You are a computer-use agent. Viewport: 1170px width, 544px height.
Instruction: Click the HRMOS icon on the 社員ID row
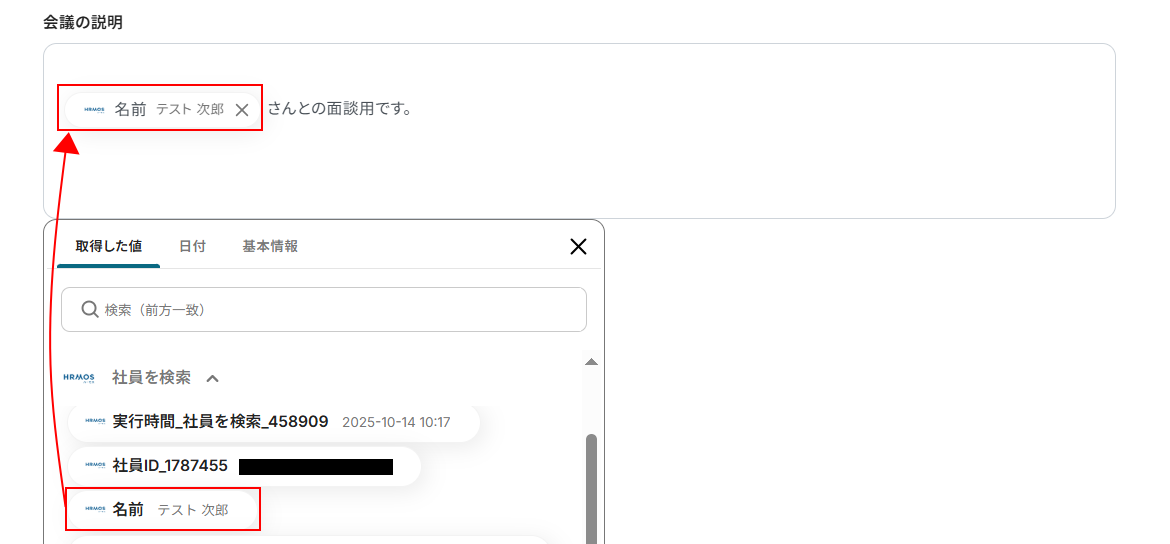[94, 466]
